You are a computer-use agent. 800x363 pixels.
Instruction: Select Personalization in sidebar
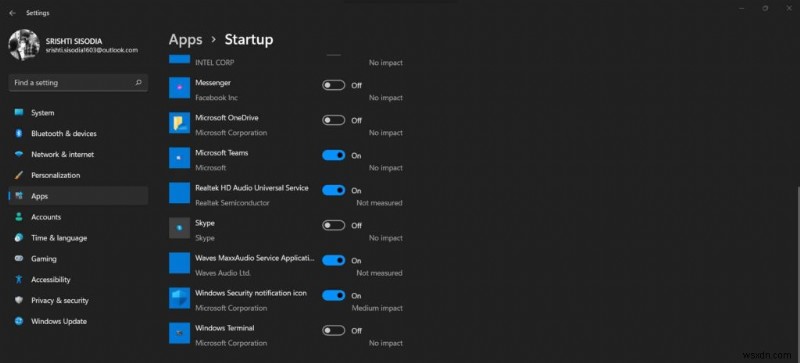pyautogui.click(x=78, y=175)
